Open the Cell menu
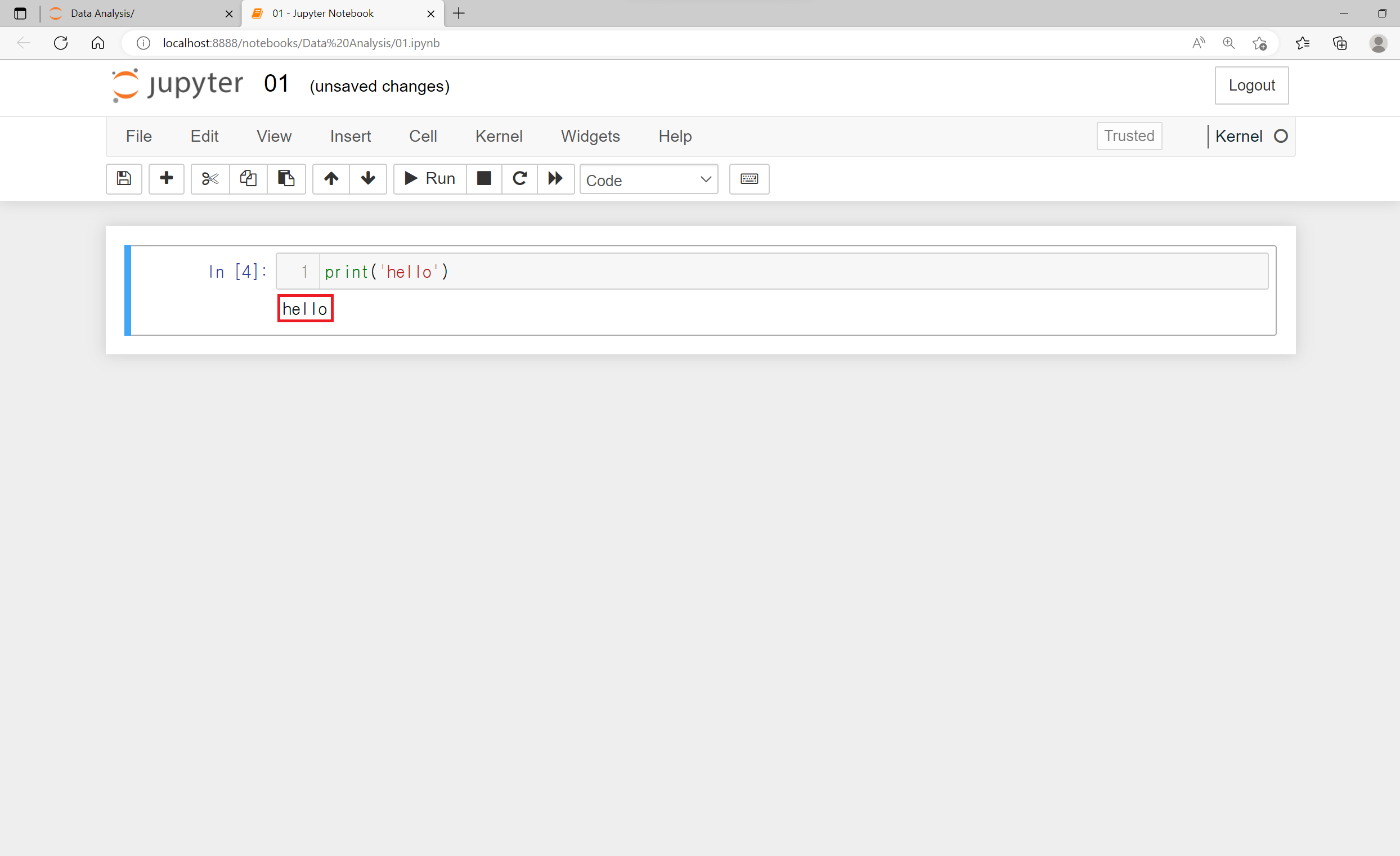 click(423, 136)
